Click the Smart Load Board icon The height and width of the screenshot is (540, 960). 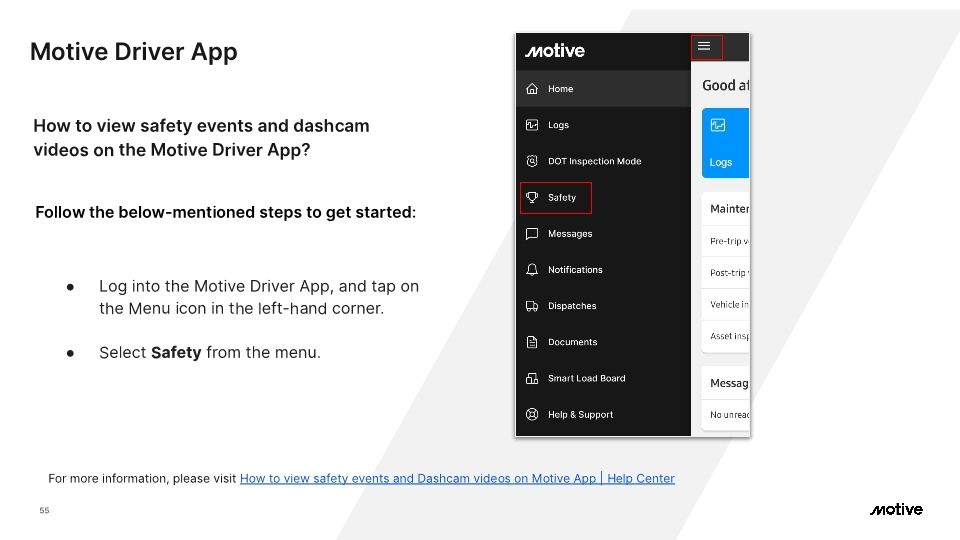pyautogui.click(x=532, y=378)
